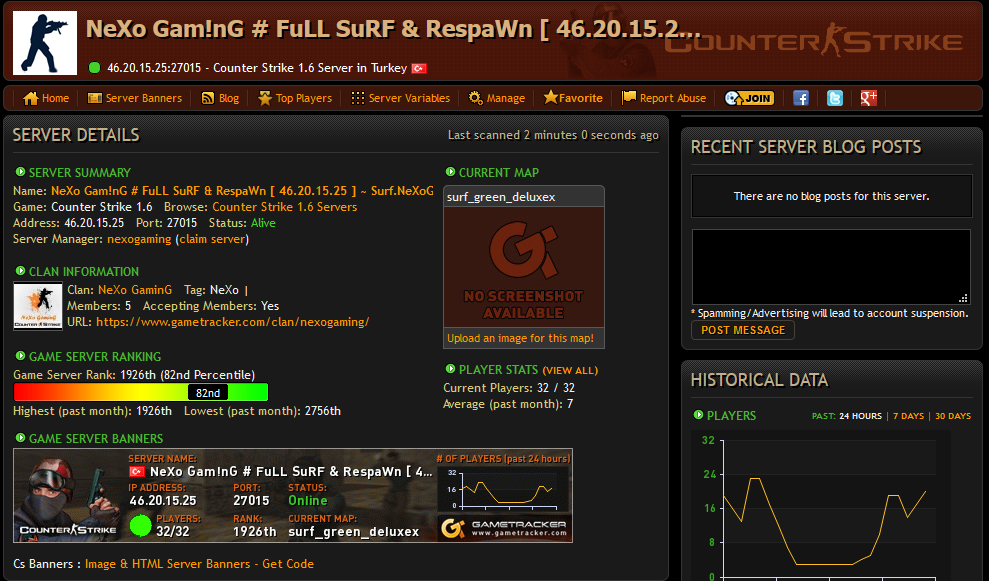Click the Turkey flag in the header
Screen dimensions: 989x581
coord(419,68)
